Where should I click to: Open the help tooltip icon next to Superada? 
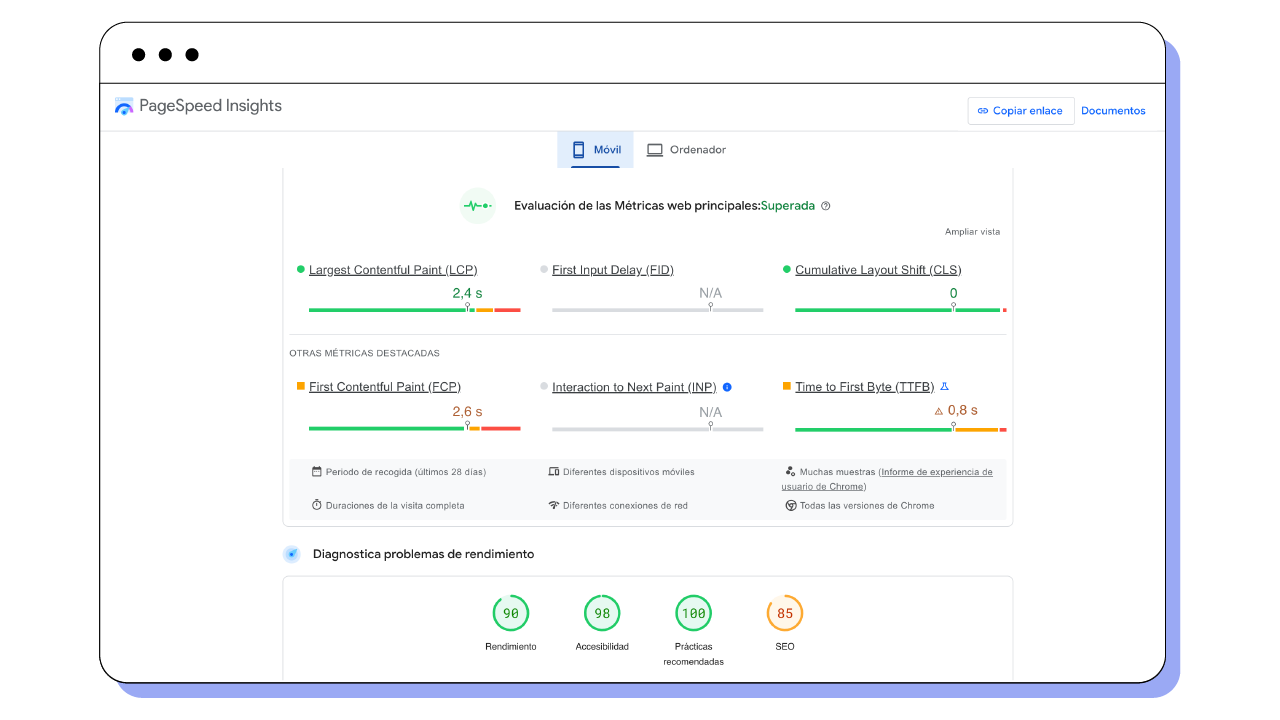tap(825, 205)
